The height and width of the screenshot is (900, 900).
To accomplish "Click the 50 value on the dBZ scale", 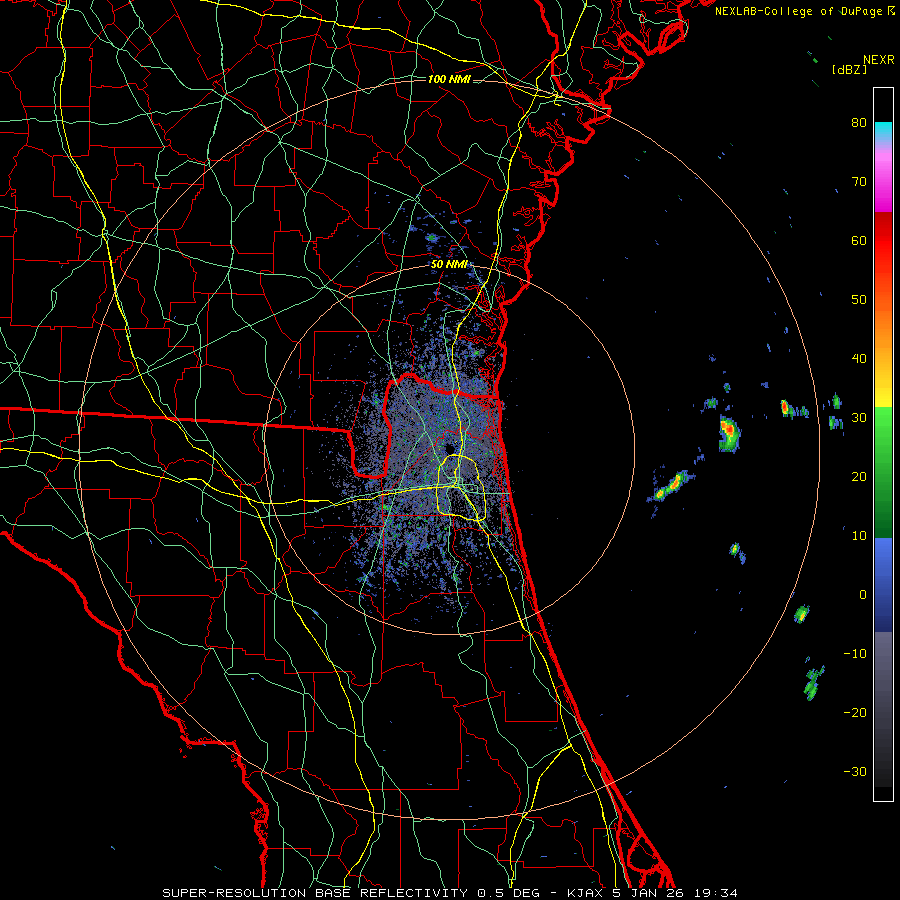I will 859,300.
